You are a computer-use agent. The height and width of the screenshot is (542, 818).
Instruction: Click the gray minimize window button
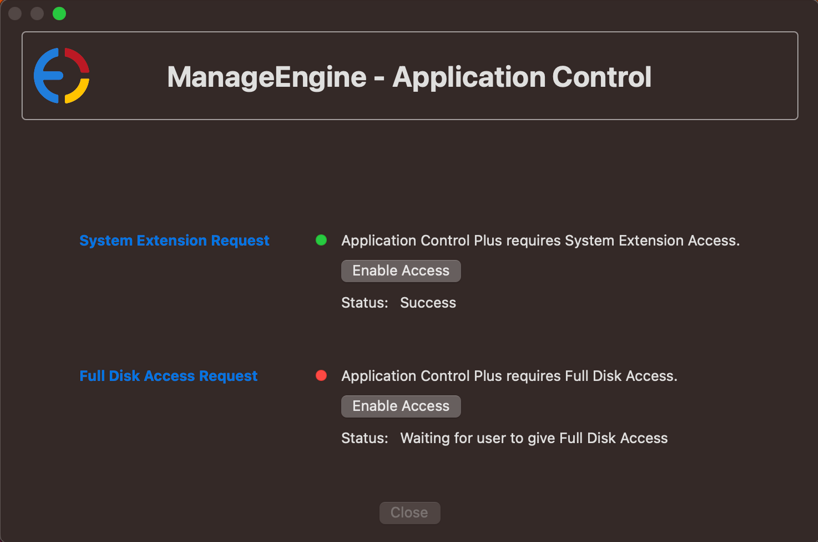(x=37, y=13)
